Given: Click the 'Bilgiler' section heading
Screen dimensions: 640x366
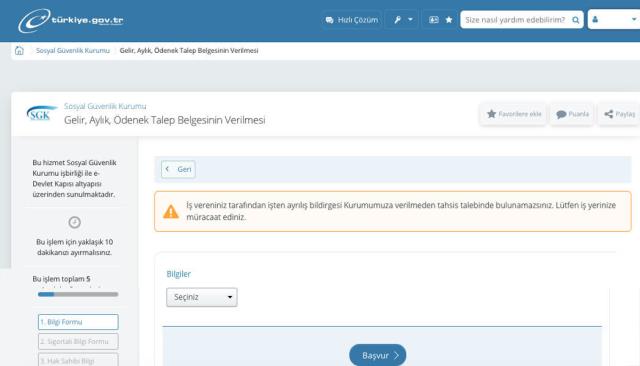Looking at the screenshot, I should click(178, 274).
